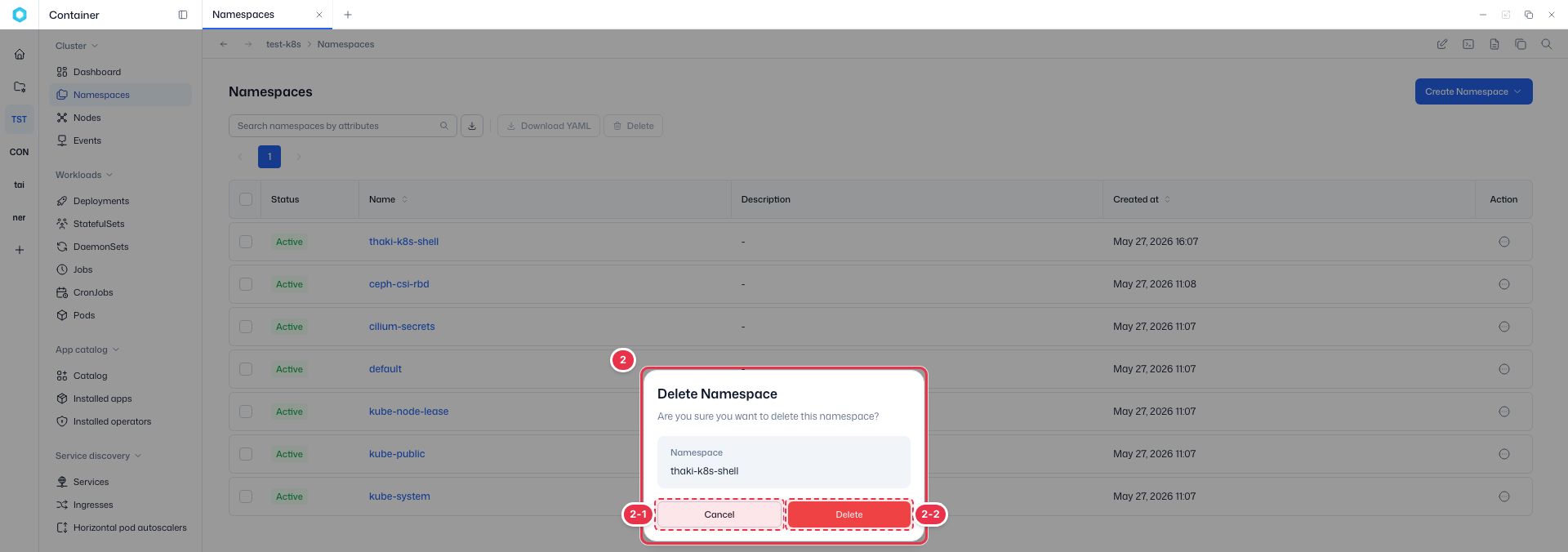Image resolution: width=1568 pixels, height=552 pixels.
Task: Open action menu for ceph-csi-rbd row
Action: [x=1504, y=284]
